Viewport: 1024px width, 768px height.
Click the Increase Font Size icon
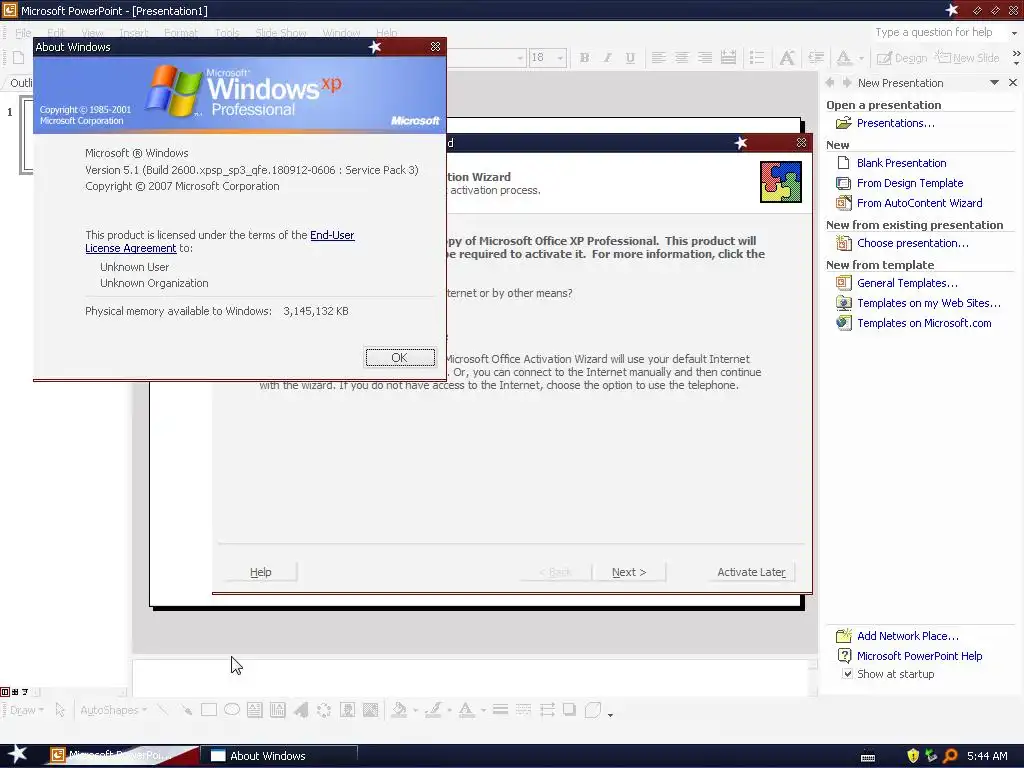pos(787,58)
